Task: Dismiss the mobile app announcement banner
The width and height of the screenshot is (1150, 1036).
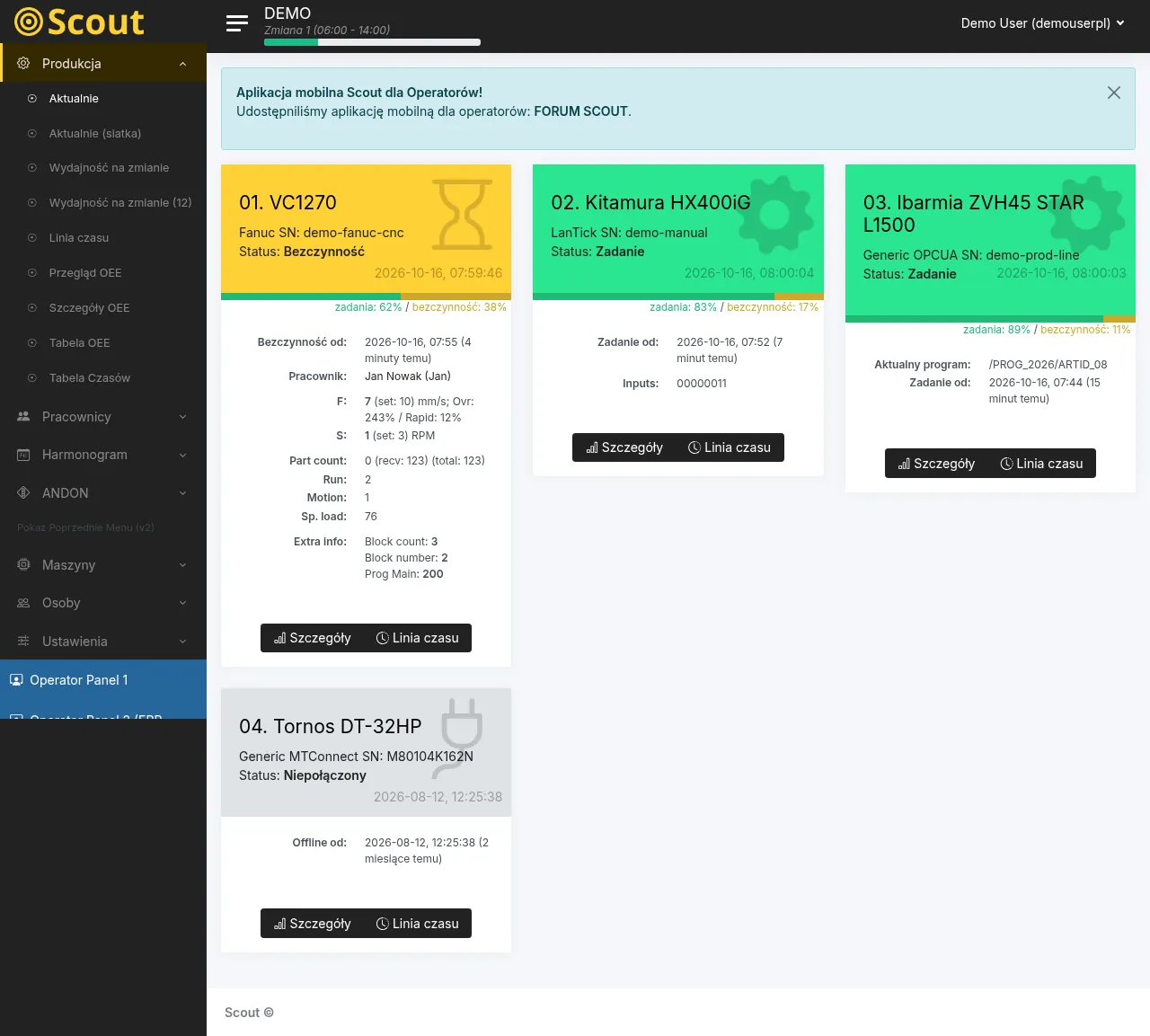Action: 1114,93
